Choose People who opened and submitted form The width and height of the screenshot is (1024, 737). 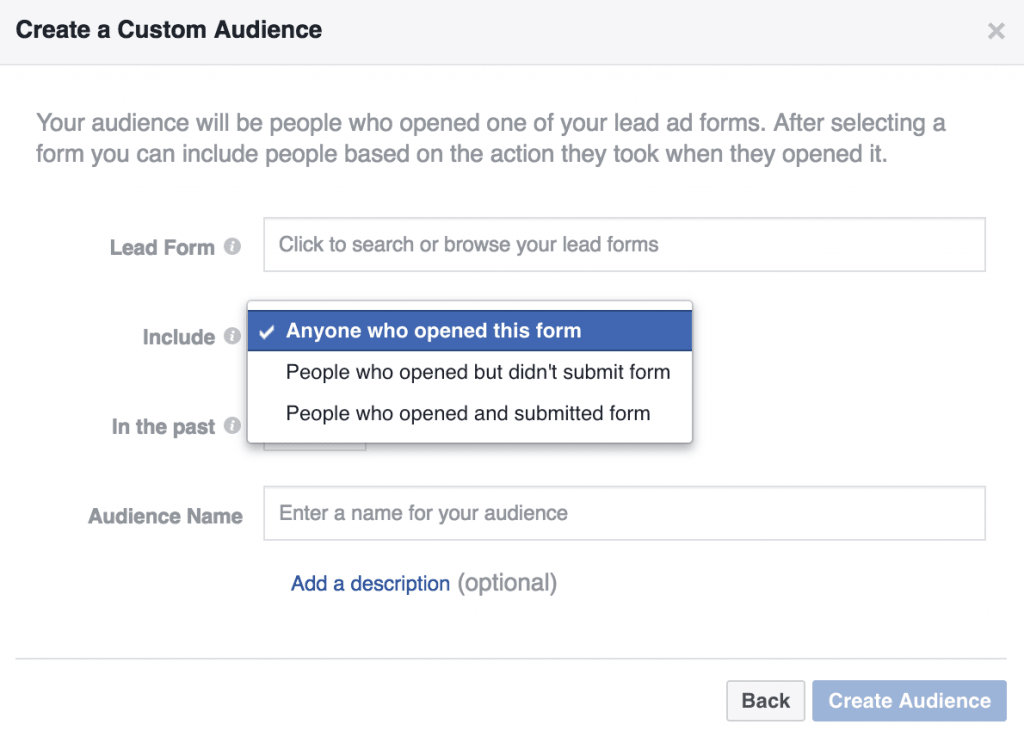coord(470,413)
